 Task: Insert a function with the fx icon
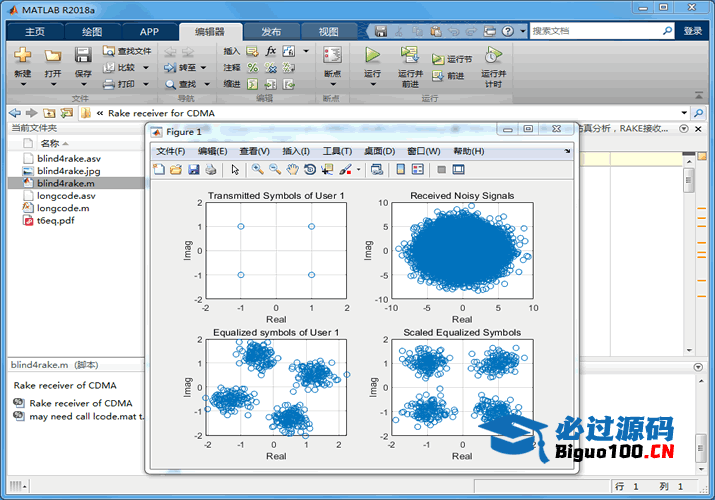pyautogui.click(x=271, y=51)
